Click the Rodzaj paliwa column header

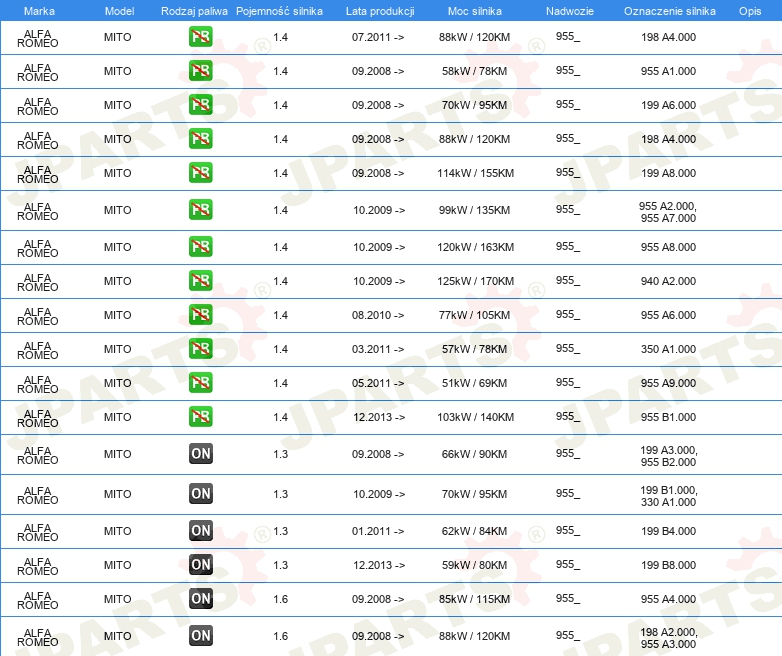tap(194, 11)
